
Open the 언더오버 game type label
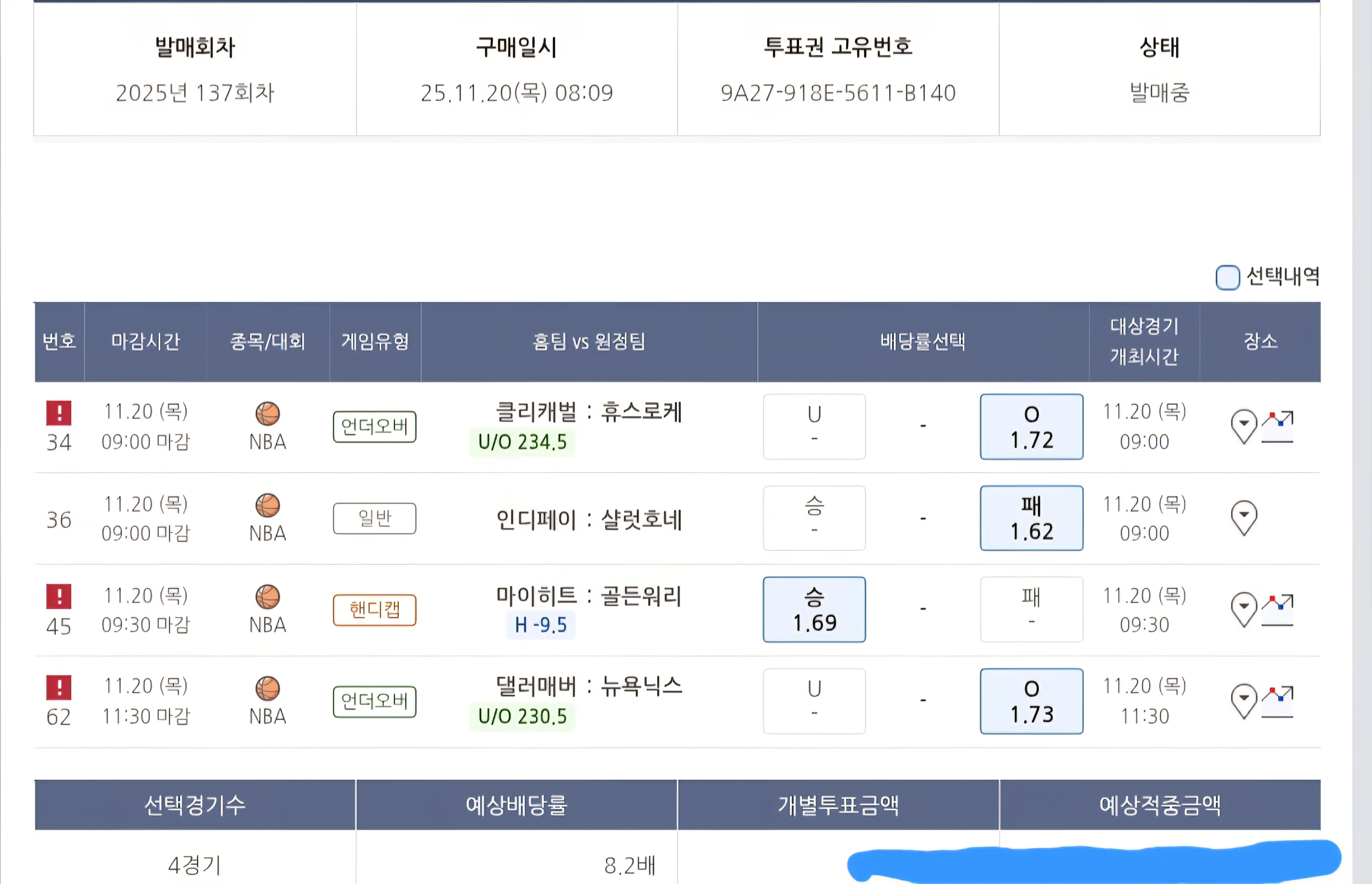(x=374, y=426)
